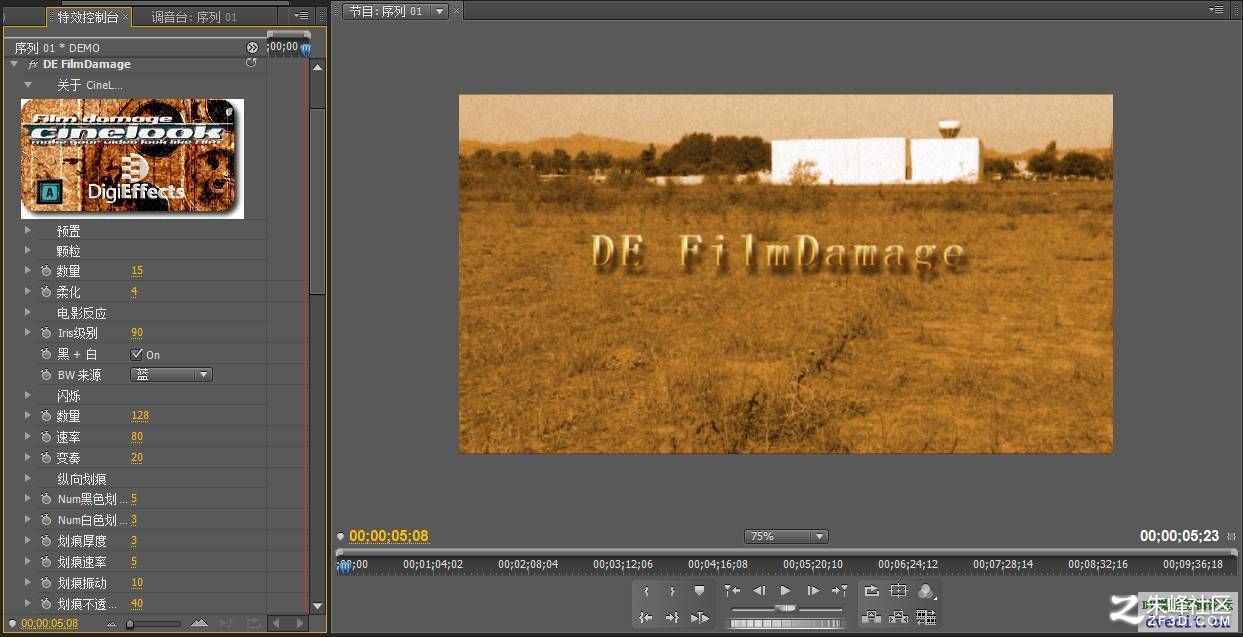Click the 颗粒 数量 value 15
The height and width of the screenshot is (637, 1243).
pyautogui.click(x=137, y=271)
